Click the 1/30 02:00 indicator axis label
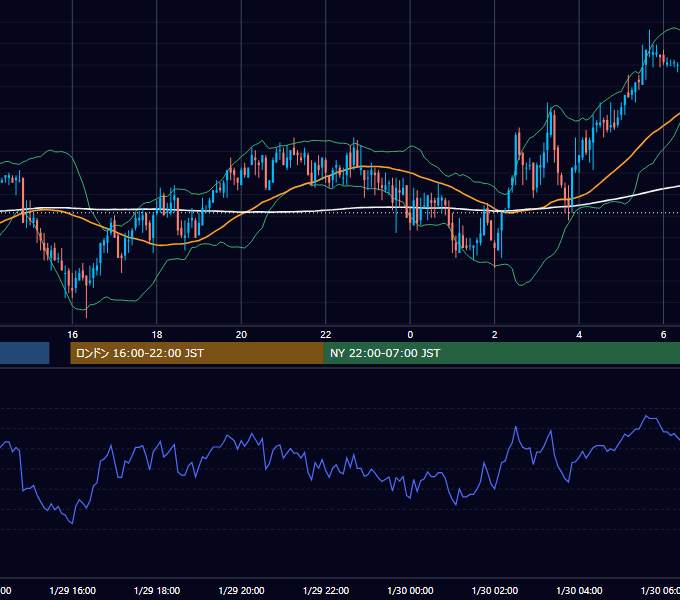Viewport: 680px width, 600px height. (x=494, y=590)
